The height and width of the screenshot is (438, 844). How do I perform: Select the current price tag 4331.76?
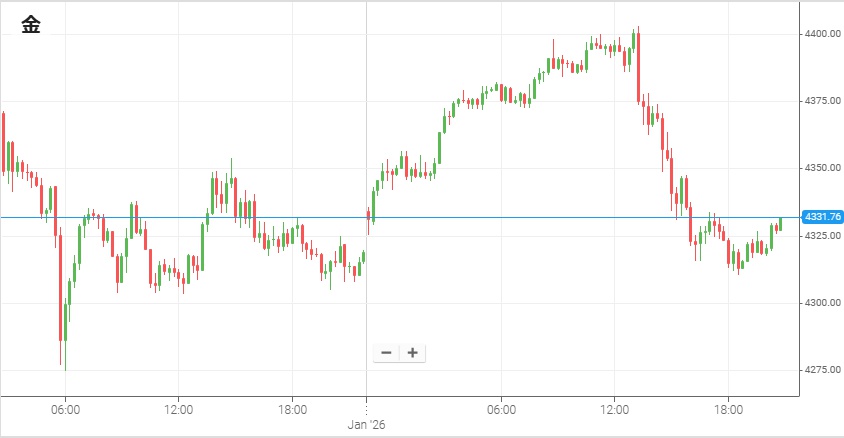pos(822,217)
